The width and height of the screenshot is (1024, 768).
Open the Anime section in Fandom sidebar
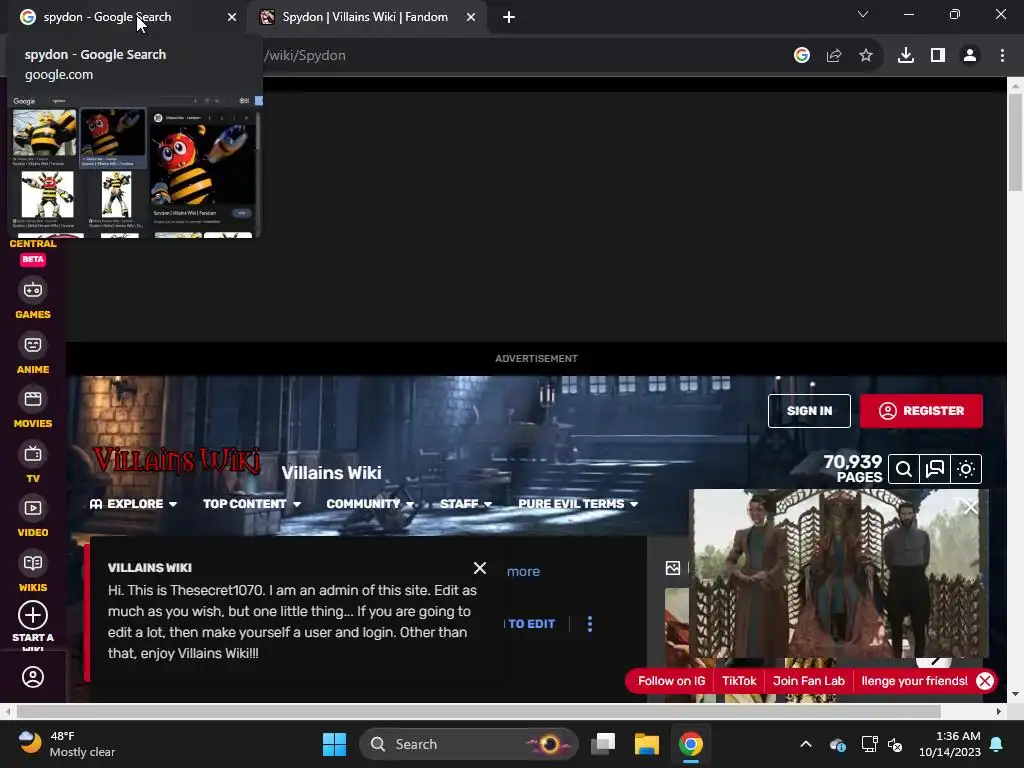coord(33,355)
